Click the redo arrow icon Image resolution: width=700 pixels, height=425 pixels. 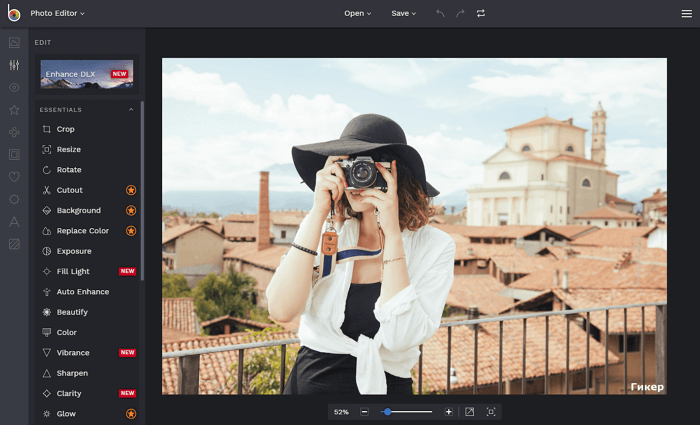[460, 13]
